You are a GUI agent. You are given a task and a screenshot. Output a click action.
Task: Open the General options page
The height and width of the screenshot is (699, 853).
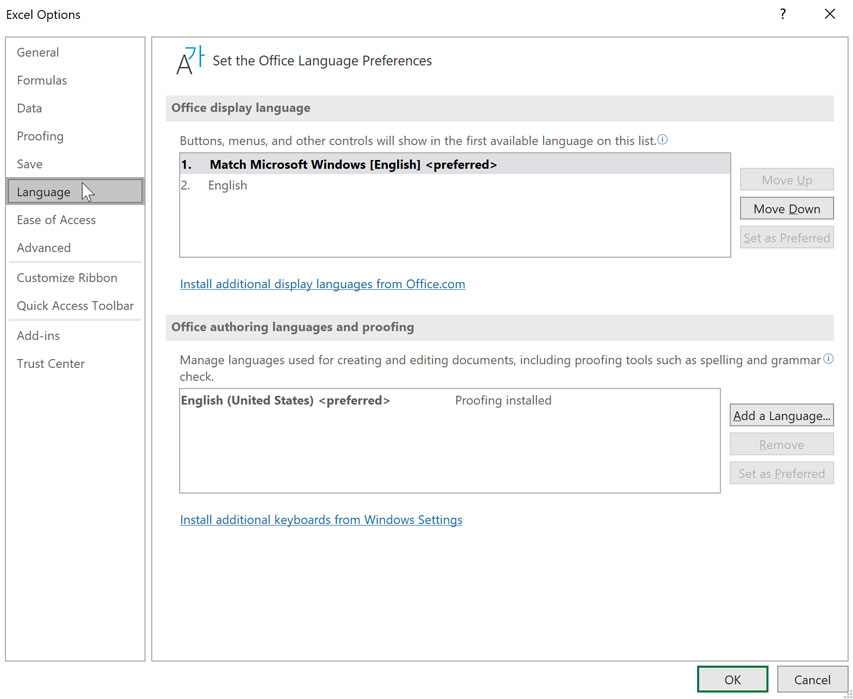(38, 52)
